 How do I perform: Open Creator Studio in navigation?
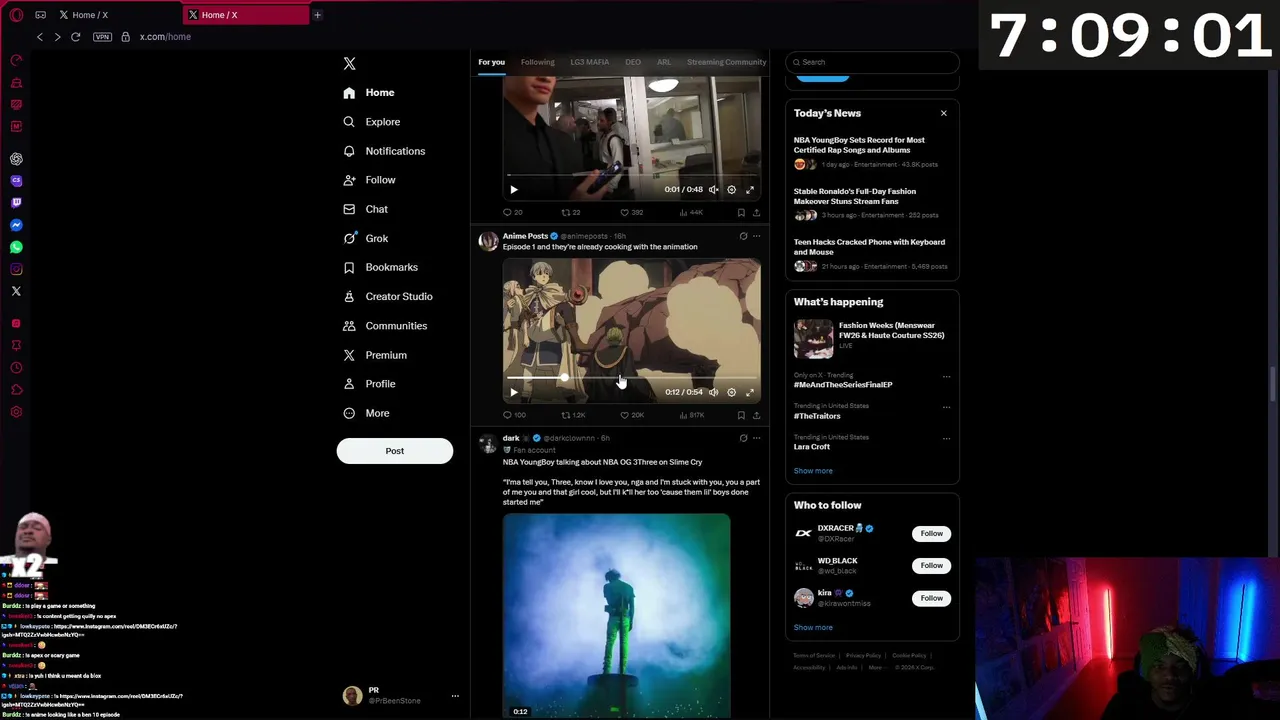(x=388, y=296)
